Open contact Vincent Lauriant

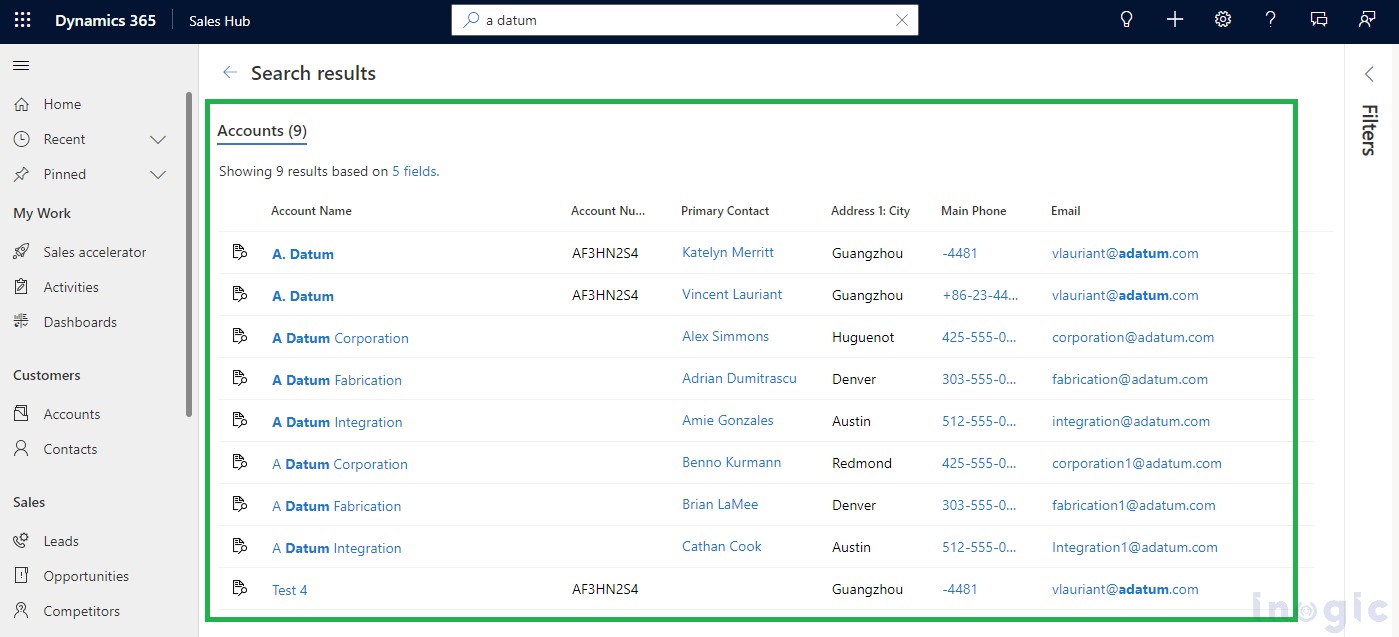pos(732,294)
